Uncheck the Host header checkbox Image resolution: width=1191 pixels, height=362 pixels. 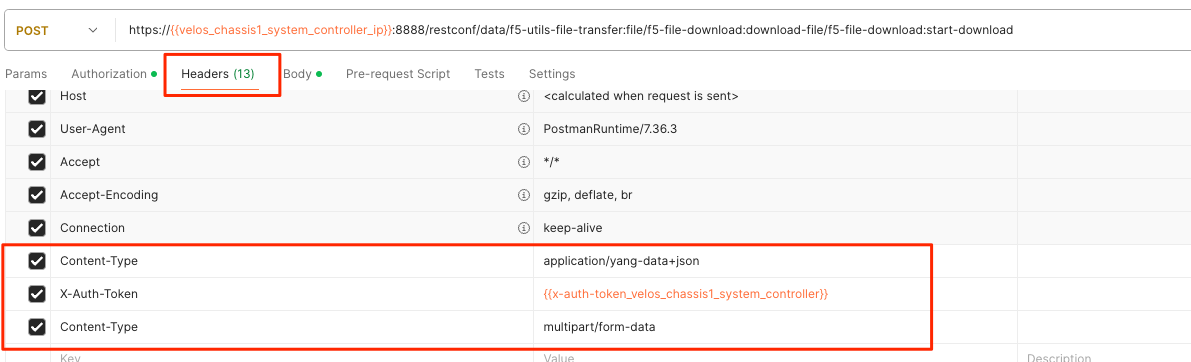(36, 96)
